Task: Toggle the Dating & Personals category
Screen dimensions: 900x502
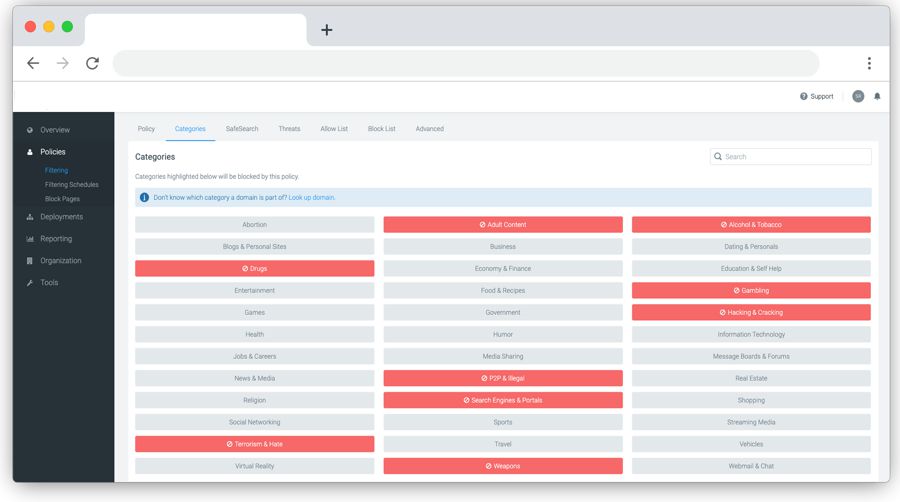Action: [x=751, y=247]
